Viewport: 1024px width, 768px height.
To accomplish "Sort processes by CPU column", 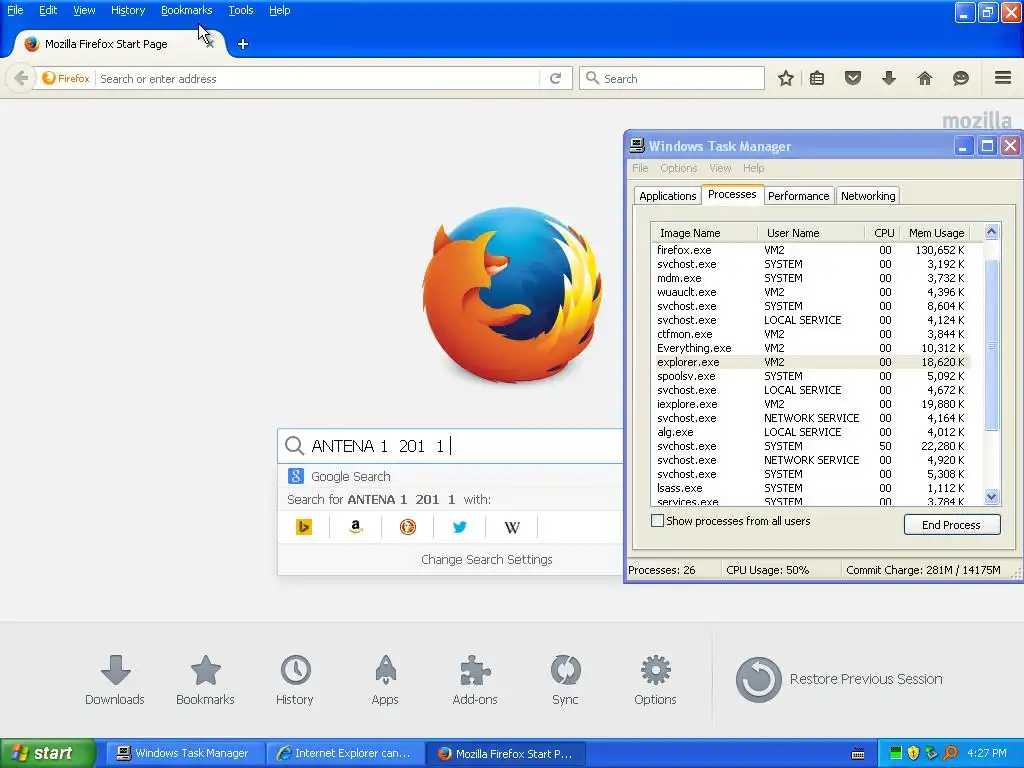I will tap(884, 233).
